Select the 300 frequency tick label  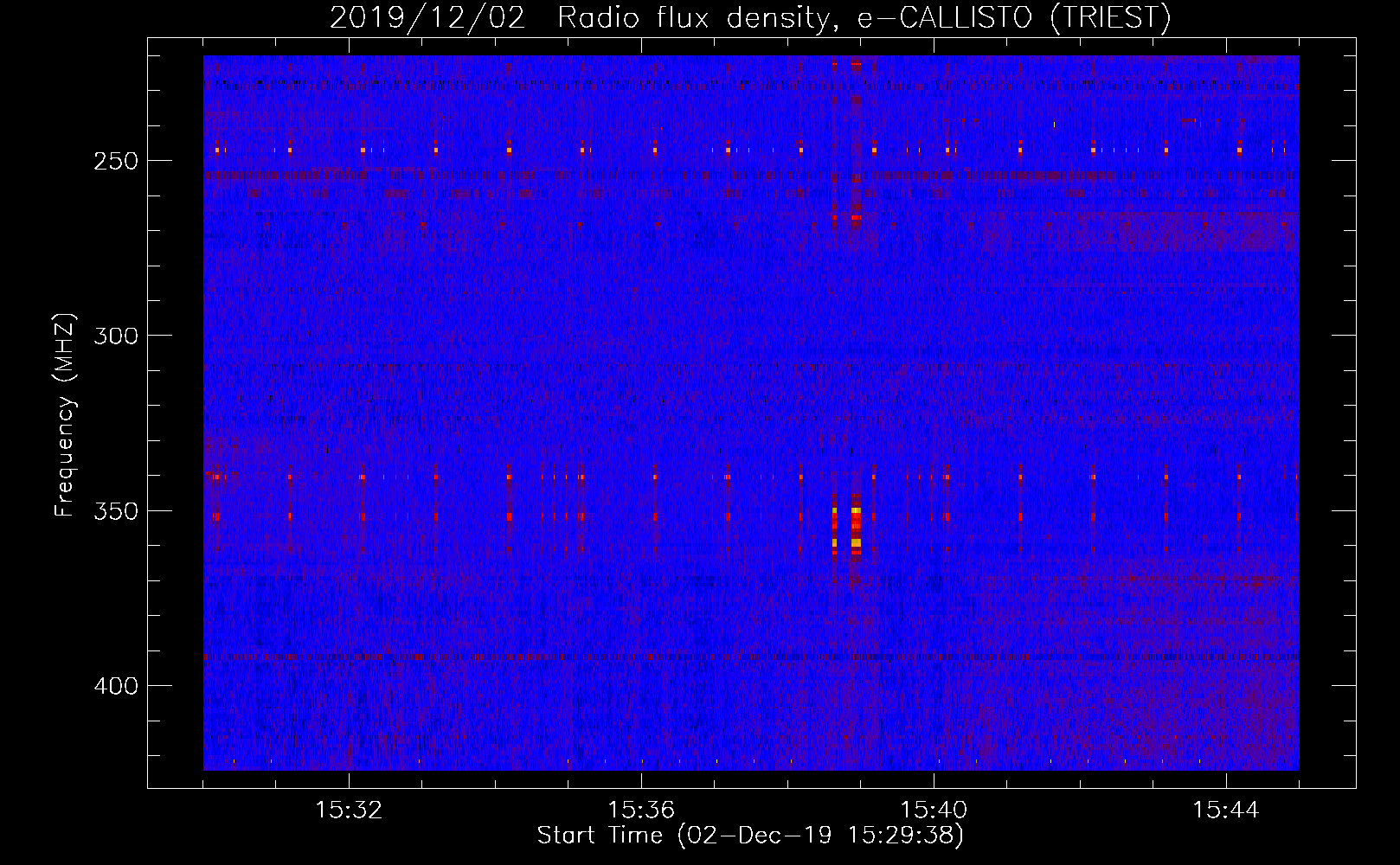116,336
